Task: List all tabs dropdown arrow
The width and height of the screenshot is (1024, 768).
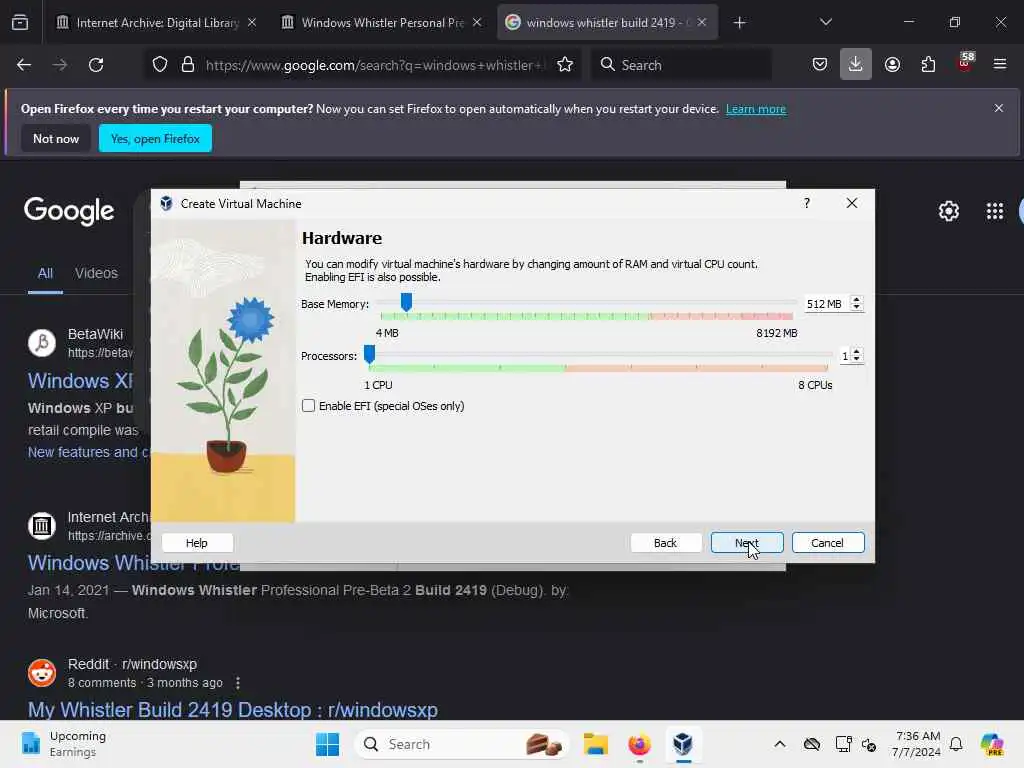Action: tap(825, 22)
